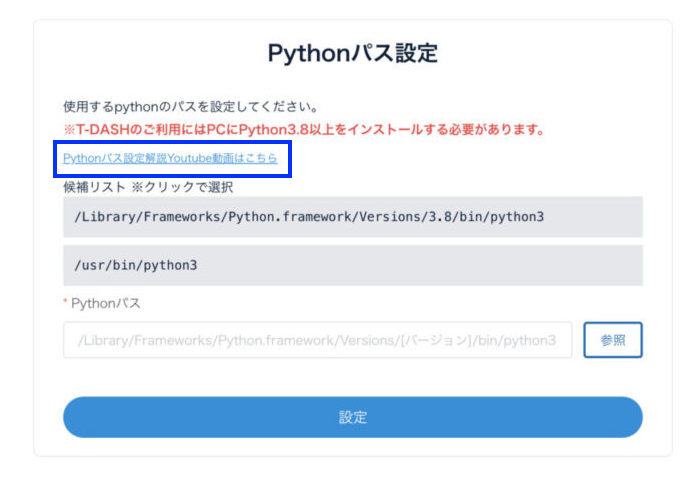The image size is (699, 489).
Task: Watch the Youtube setup explanation video link
Action: [x=170, y=158]
